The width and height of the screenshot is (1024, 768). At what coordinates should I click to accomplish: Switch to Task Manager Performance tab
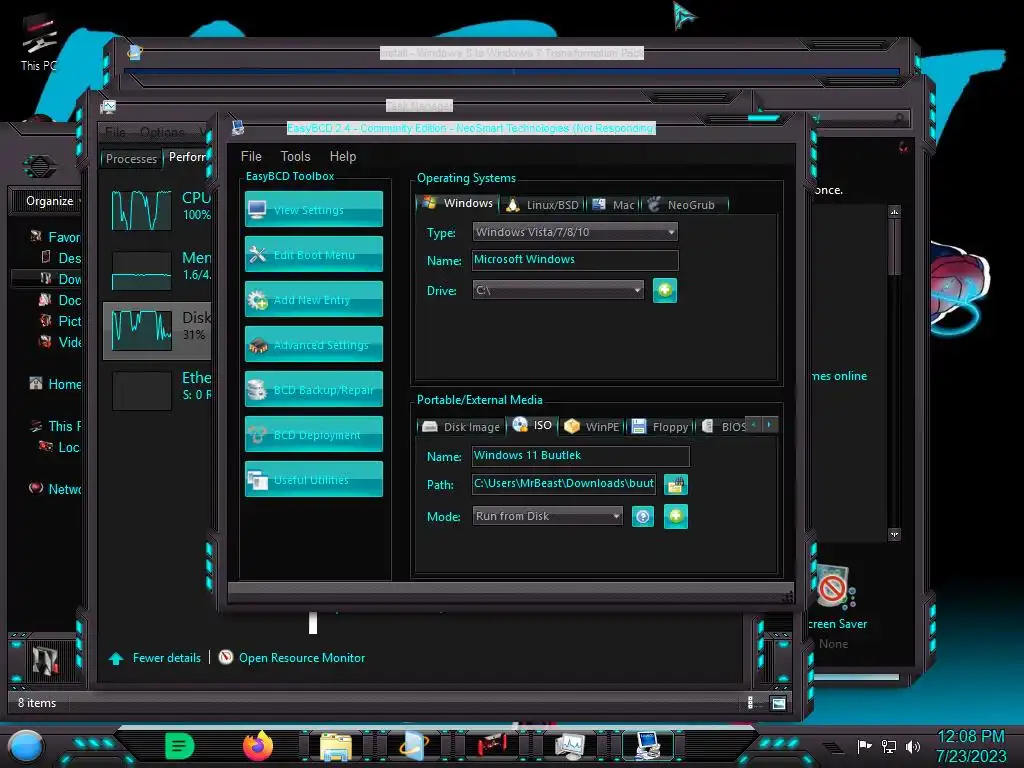187,157
